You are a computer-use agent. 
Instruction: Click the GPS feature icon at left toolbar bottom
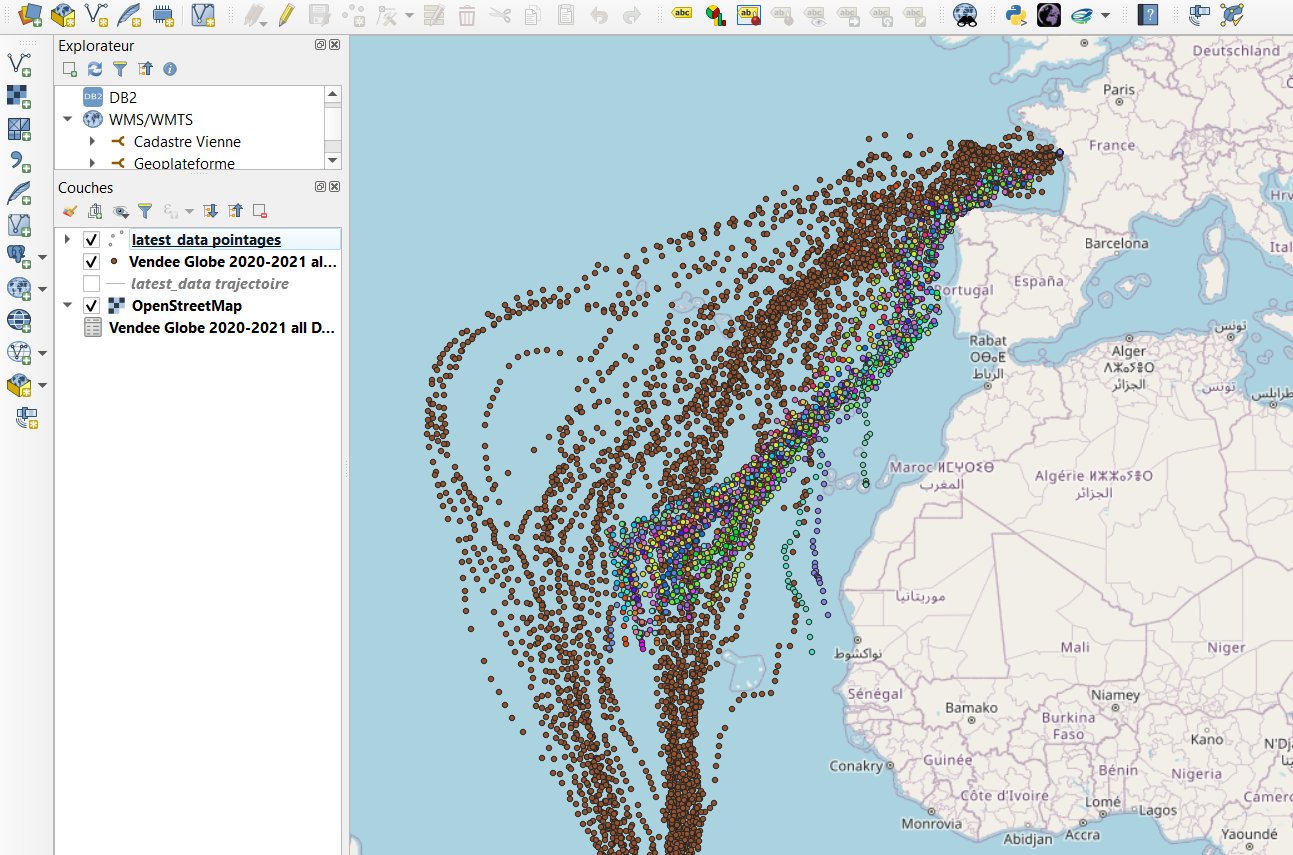coord(27,418)
